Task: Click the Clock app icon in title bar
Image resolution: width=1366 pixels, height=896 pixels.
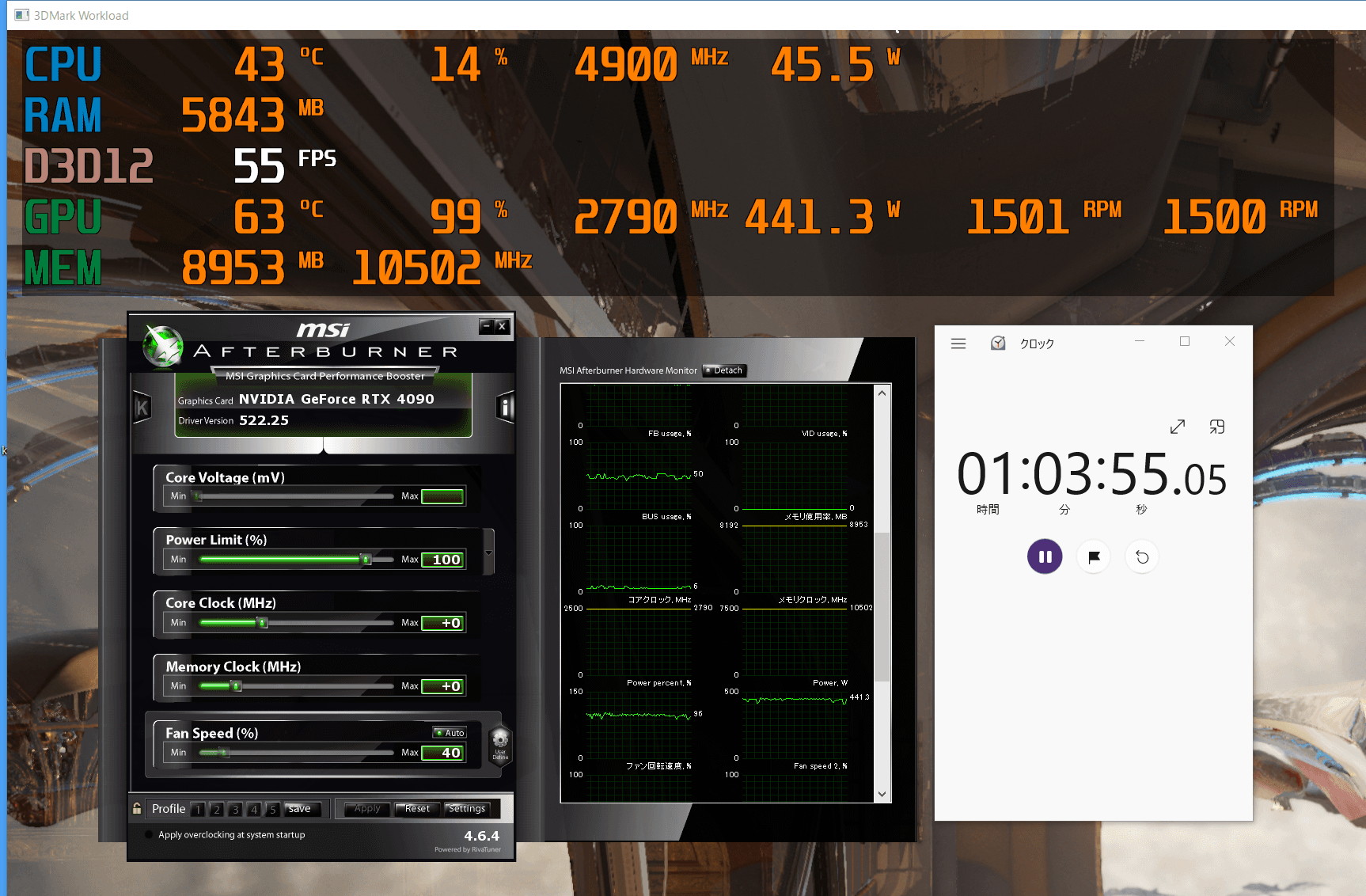Action: pos(998,343)
